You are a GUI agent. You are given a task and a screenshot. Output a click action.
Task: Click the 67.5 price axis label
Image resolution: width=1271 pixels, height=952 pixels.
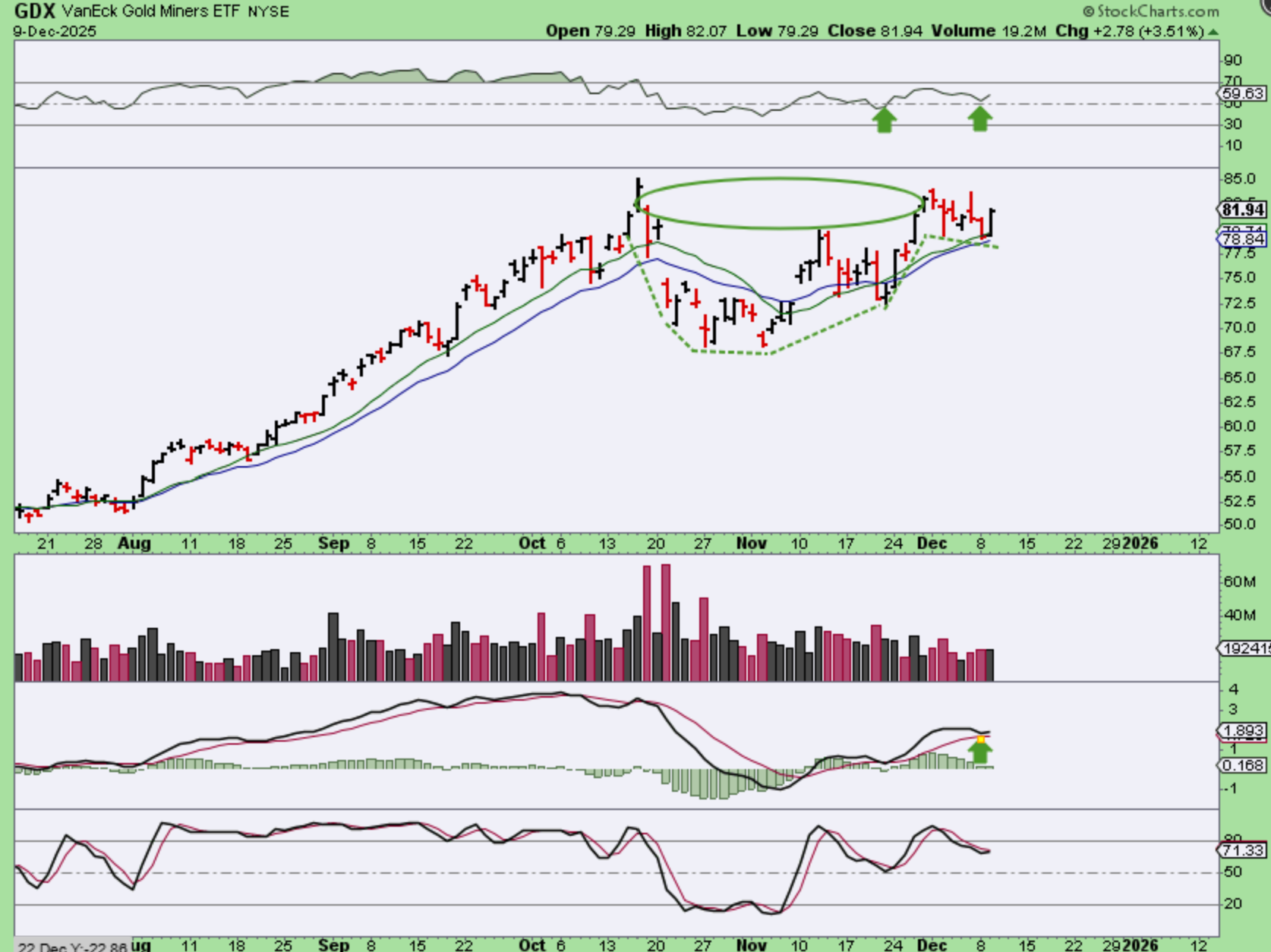pyautogui.click(x=1239, y=352)
